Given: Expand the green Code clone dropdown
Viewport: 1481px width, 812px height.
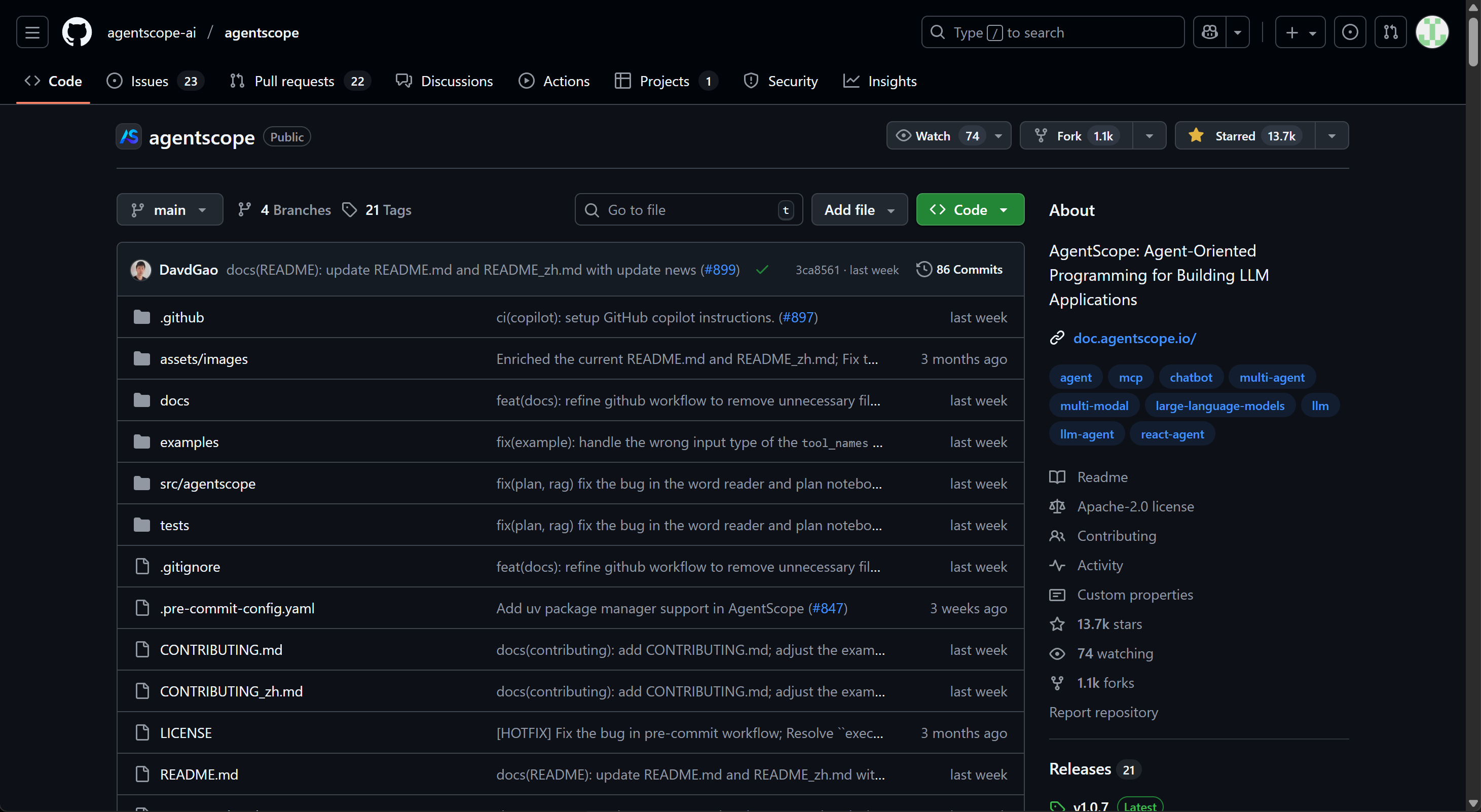Looking at the screenshot, I should point(970,210).
